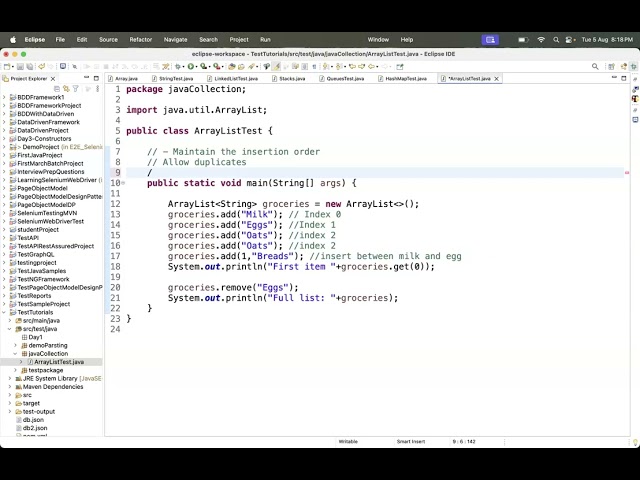Minimize the Project Explorer panel
Image resolution: width=640 pixels, height=480 pixels.
(x=87, y=78)
